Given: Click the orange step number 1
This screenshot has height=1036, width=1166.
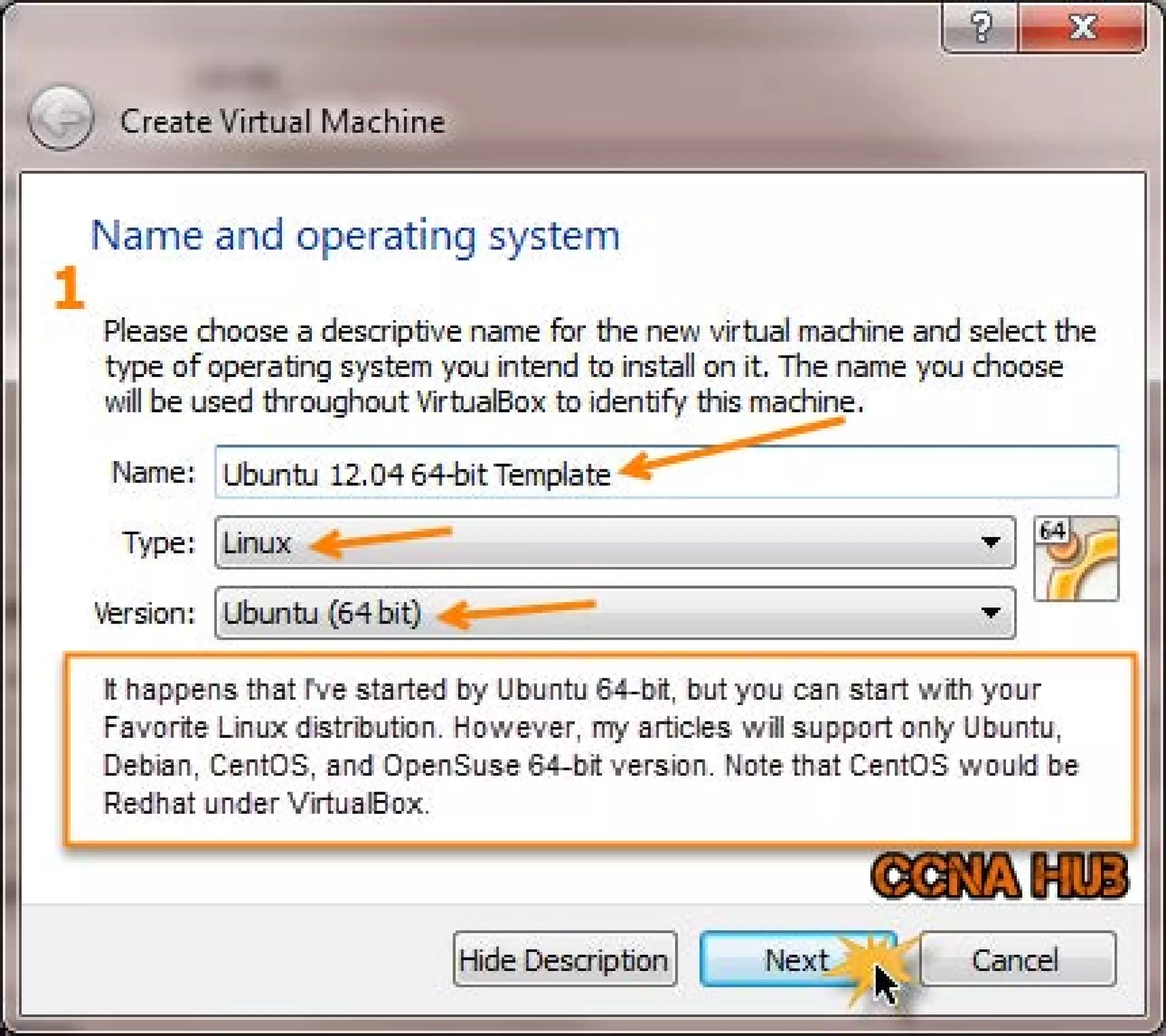Looking at the screenshot, I should point(69,288).
